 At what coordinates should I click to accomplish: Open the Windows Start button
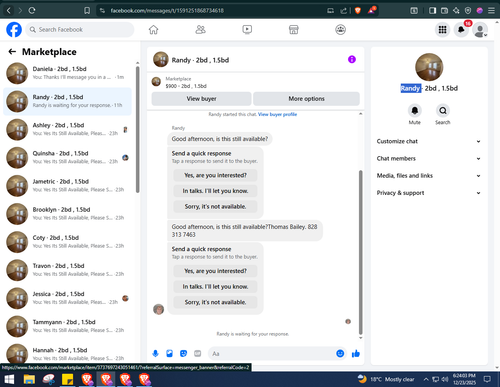(x=9, y=379)
